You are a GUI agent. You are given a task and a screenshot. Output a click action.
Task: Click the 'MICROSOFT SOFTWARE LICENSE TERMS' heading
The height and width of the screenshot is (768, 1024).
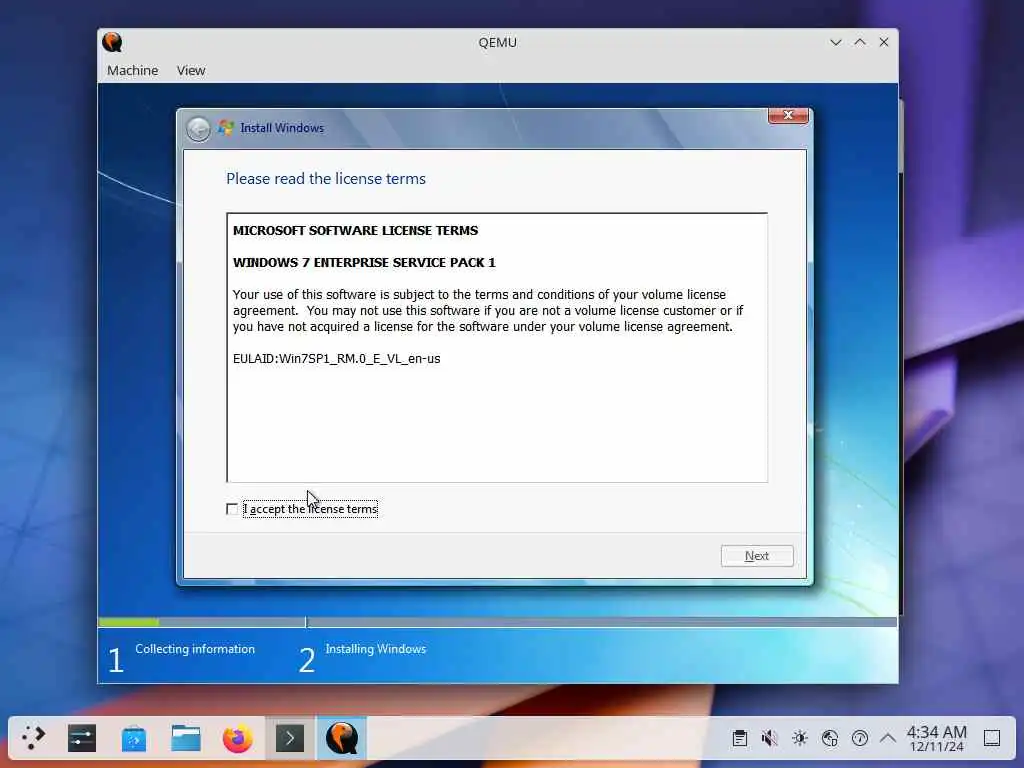coord(355,231)
